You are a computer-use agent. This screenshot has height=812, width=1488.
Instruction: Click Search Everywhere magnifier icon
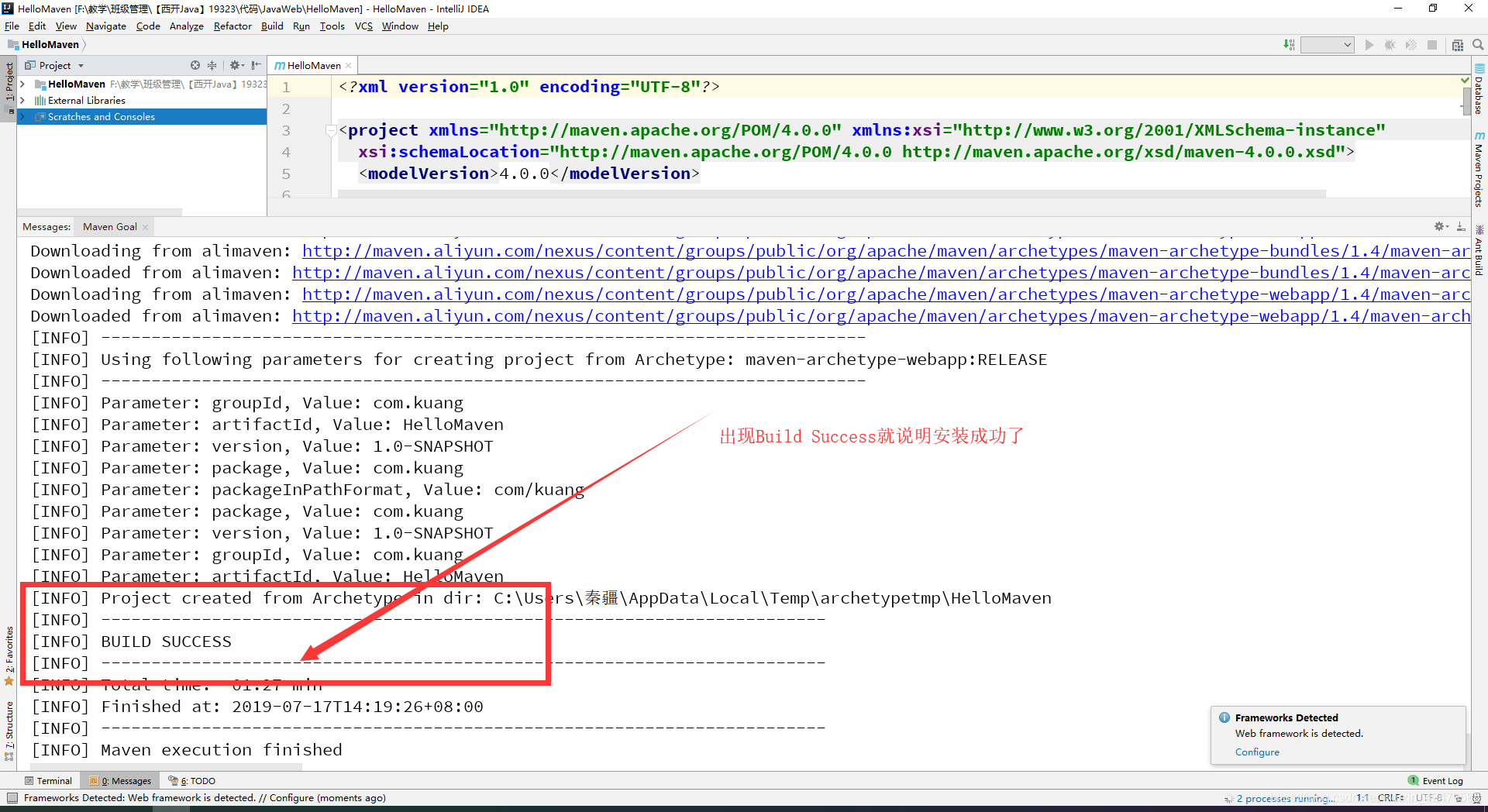(1478, 45)
